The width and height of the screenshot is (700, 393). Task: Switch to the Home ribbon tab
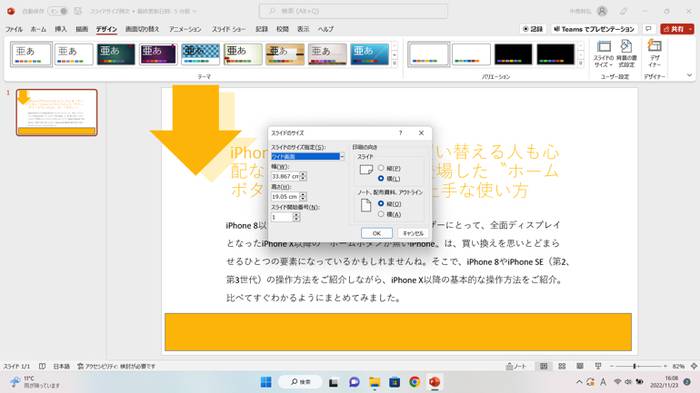38,29
